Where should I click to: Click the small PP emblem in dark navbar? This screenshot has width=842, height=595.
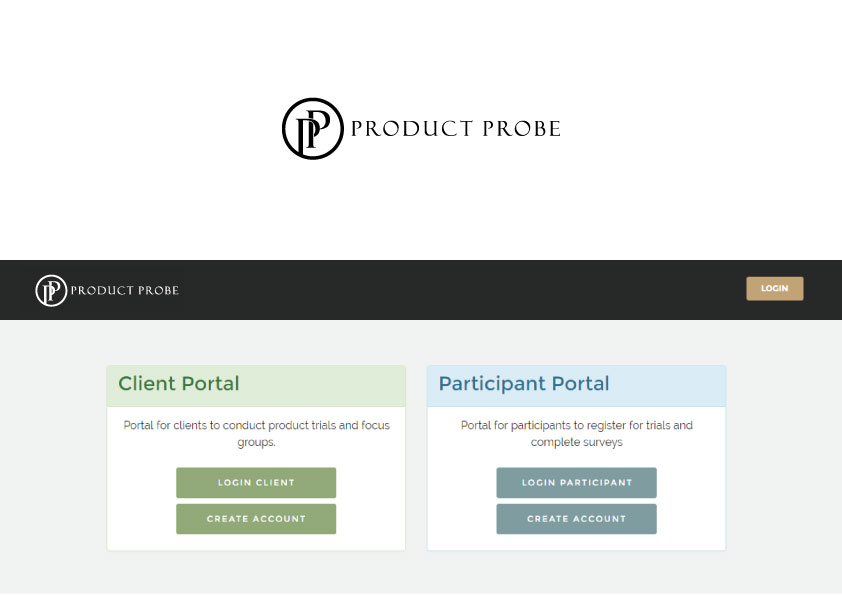51,290
